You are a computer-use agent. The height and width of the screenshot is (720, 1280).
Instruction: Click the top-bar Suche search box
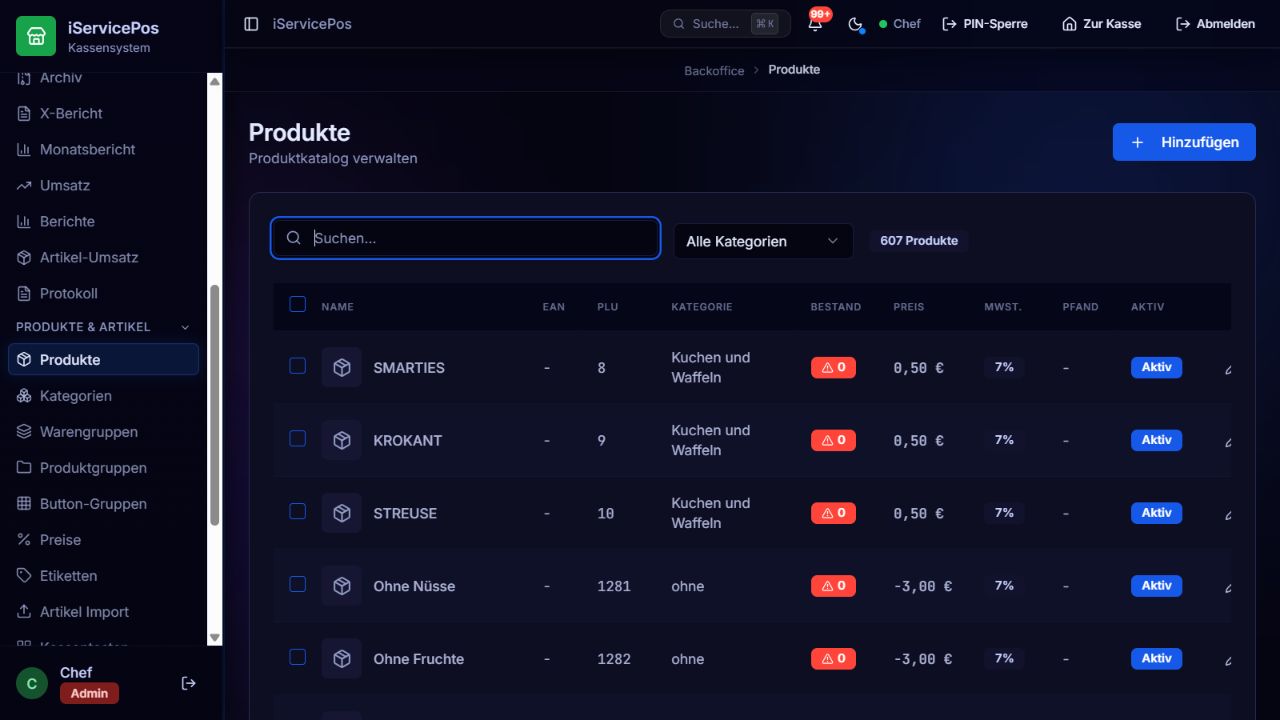tap(725, 24)
